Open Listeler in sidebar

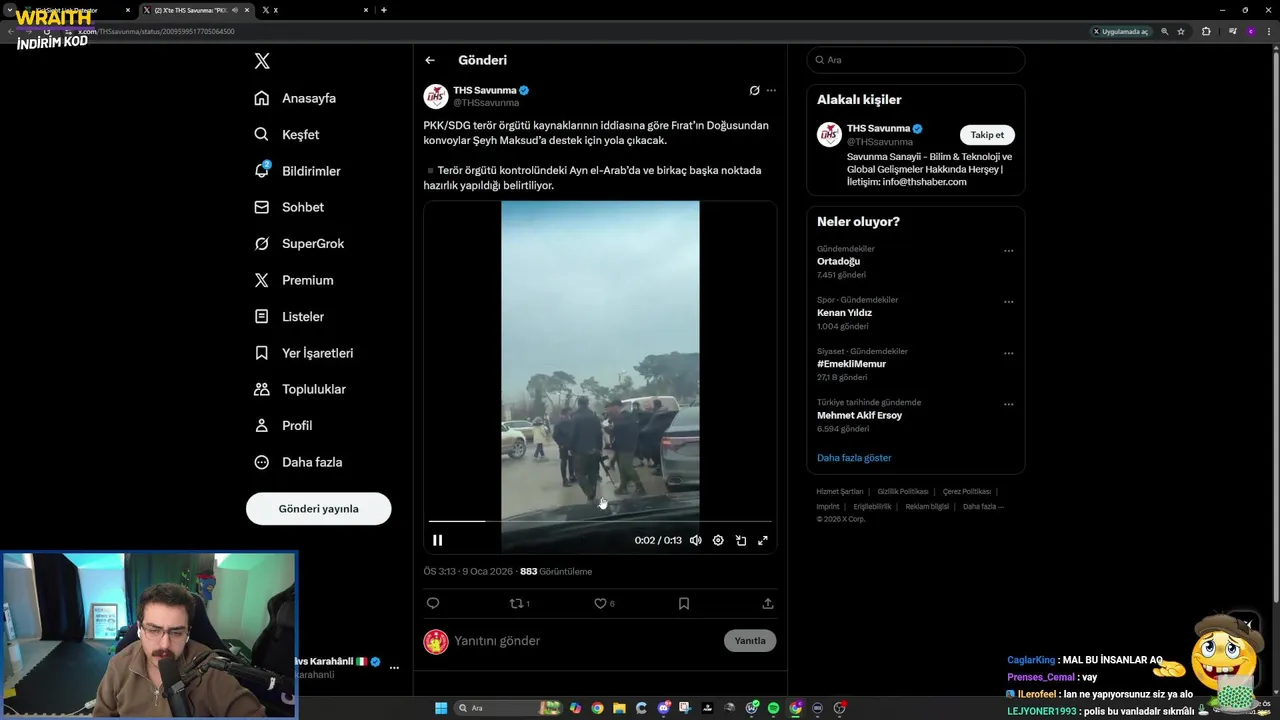point(289,316)
